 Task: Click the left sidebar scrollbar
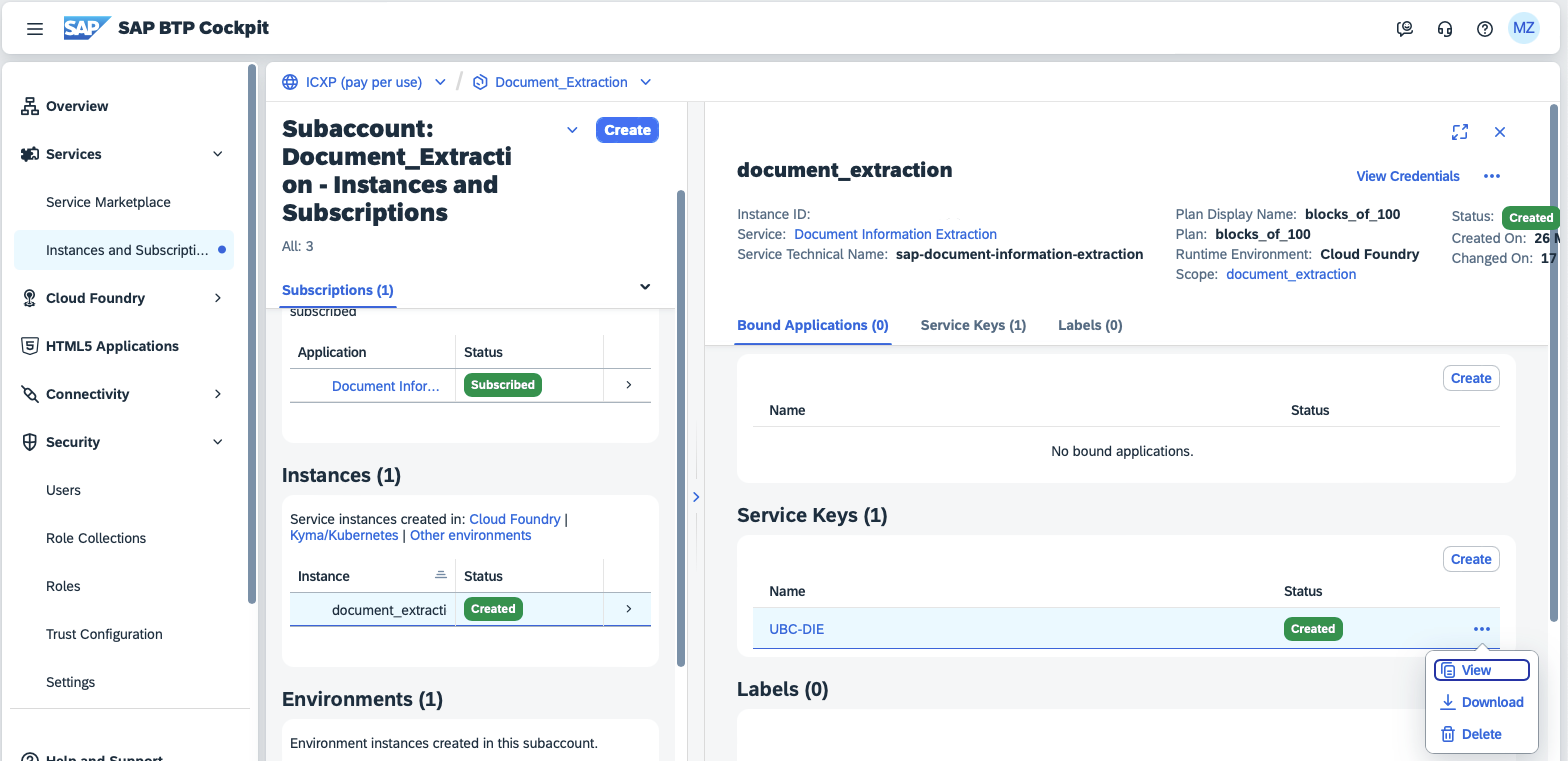(252, 334)
